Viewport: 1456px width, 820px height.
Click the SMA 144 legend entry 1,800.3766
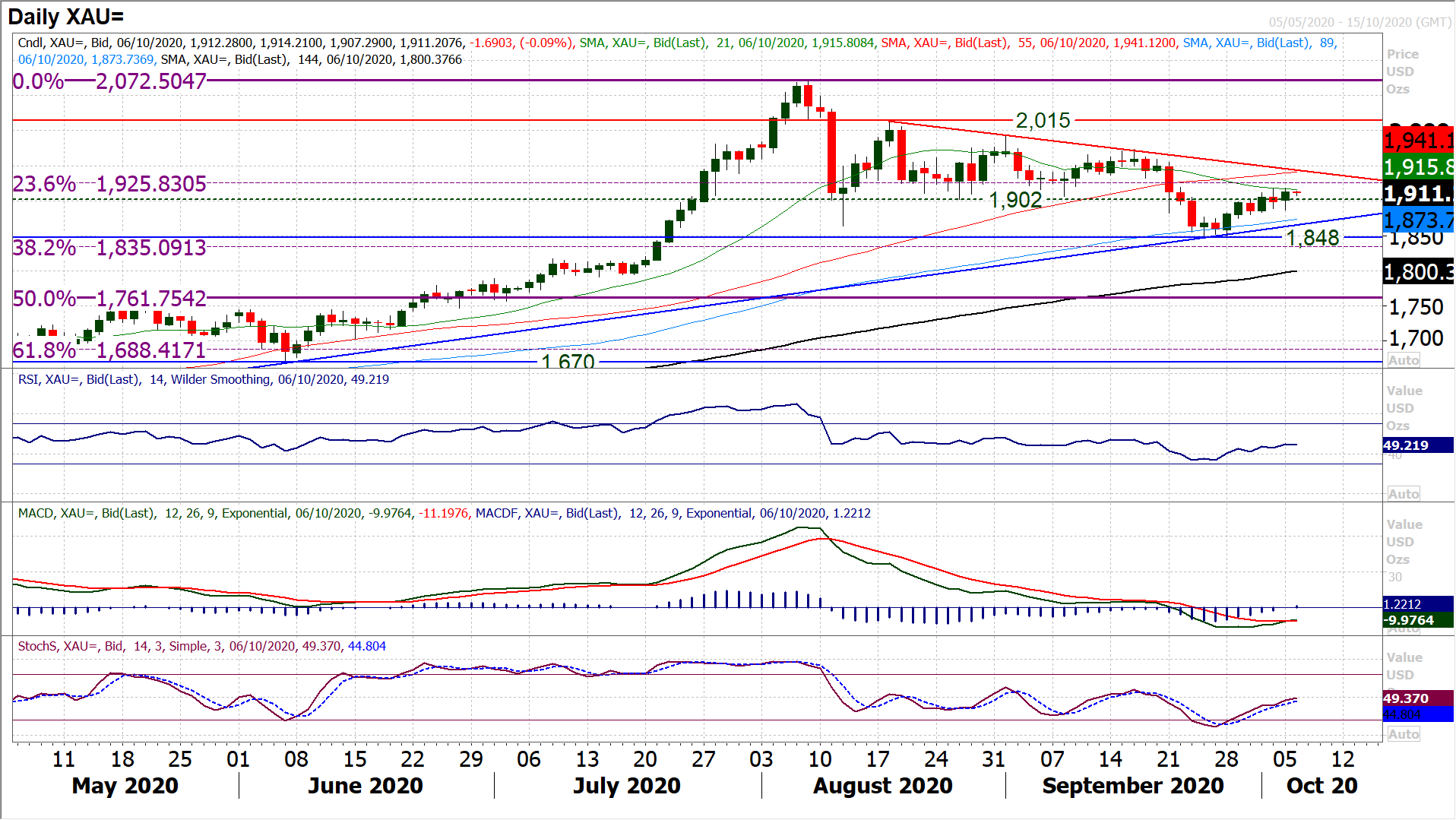[312, 59]
